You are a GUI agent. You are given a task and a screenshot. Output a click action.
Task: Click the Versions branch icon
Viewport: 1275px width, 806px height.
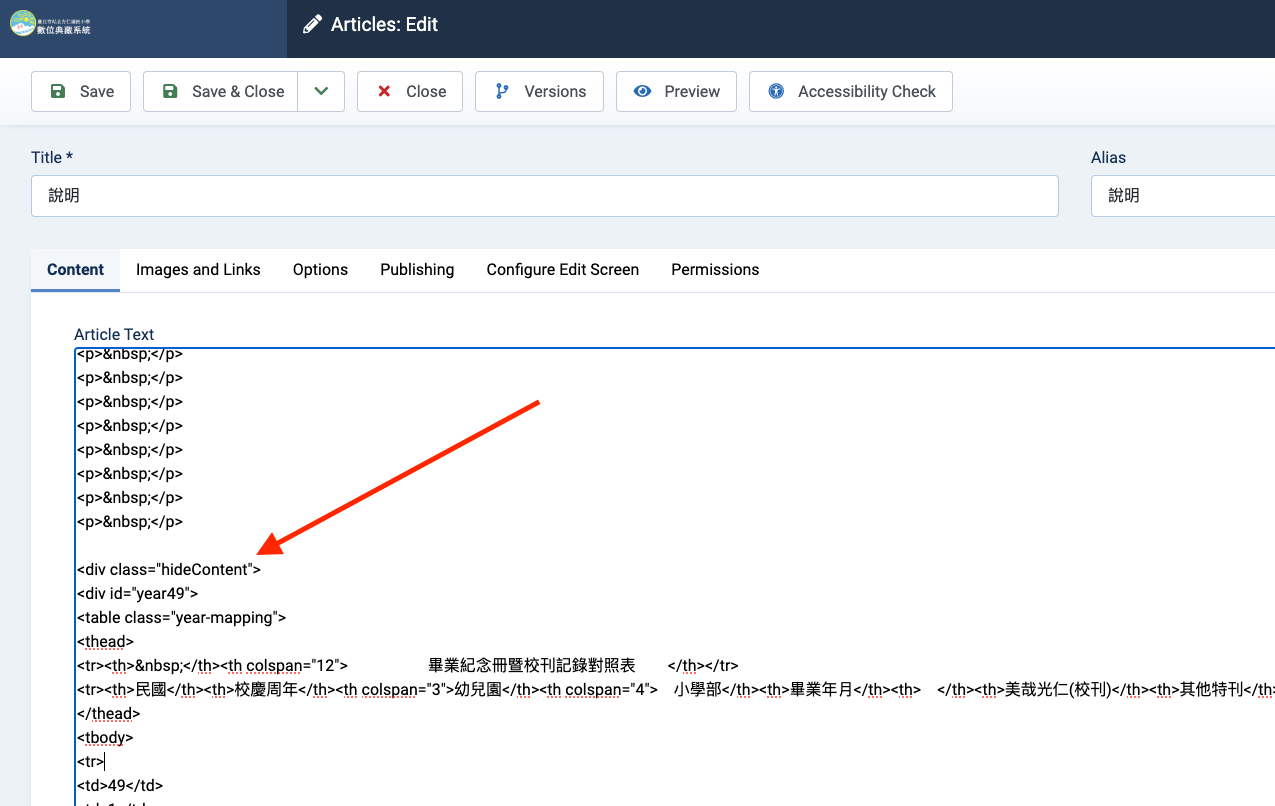pos(502,91)
